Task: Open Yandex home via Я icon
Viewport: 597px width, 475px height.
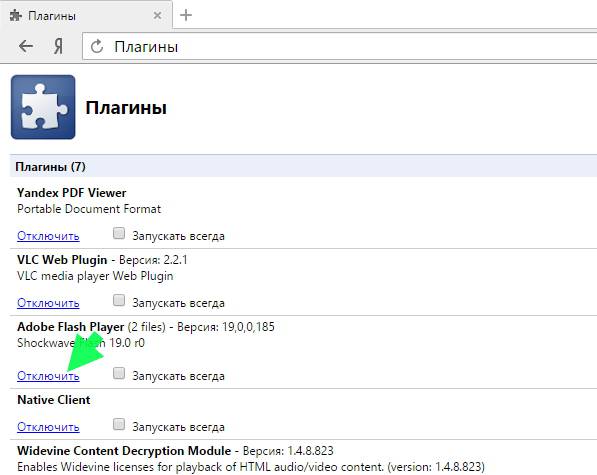Action: [58, 46]
